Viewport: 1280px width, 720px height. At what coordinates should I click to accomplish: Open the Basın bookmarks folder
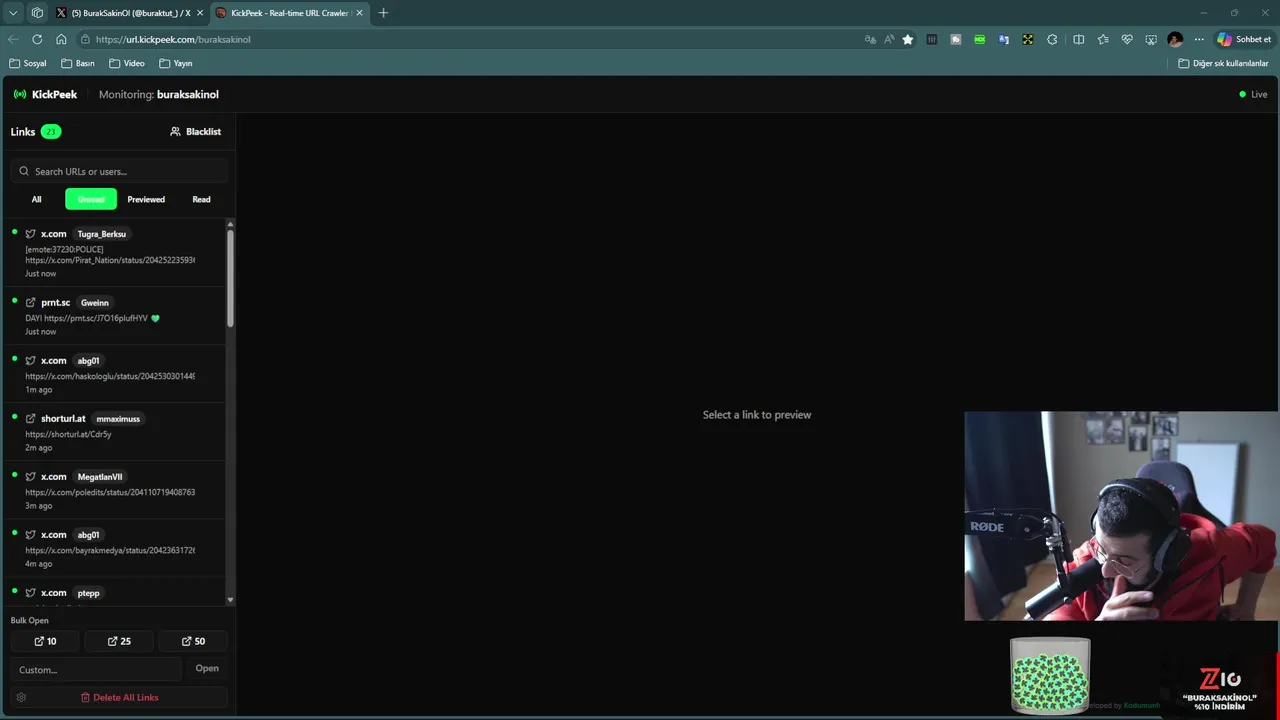coord(78,63)
